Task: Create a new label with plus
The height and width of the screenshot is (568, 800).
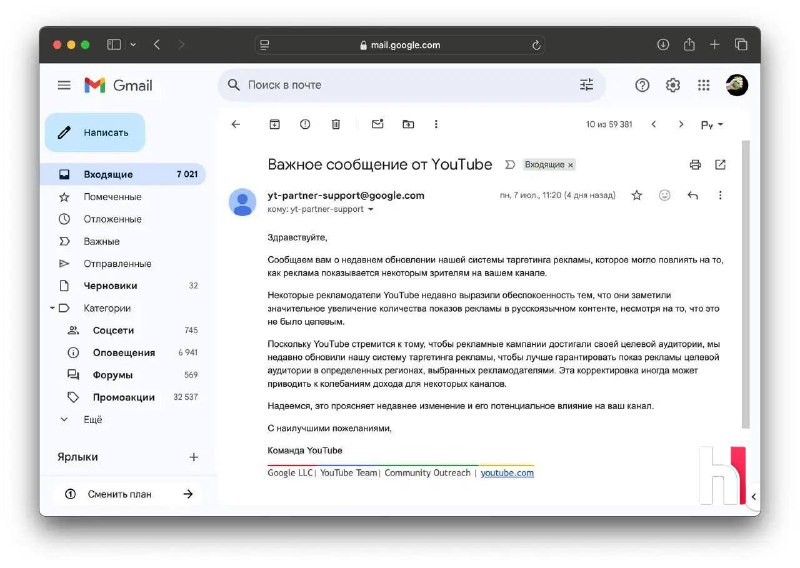Action: point(193,457)
